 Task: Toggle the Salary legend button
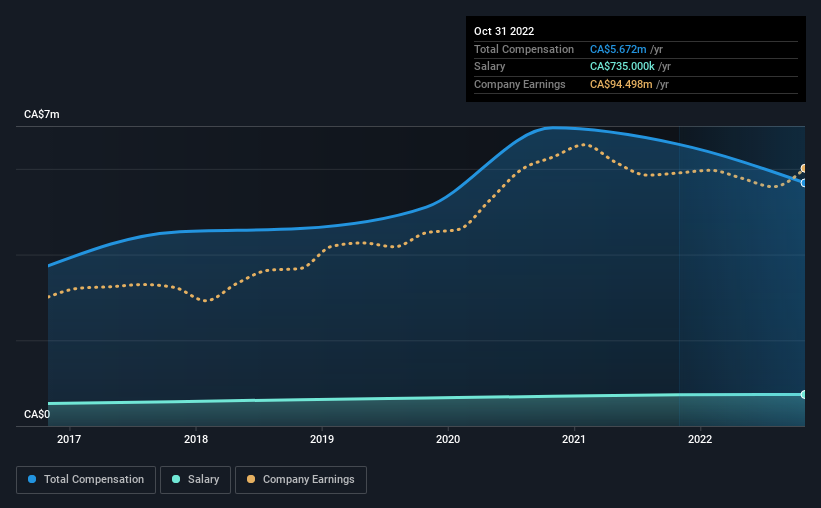point(195,480)
